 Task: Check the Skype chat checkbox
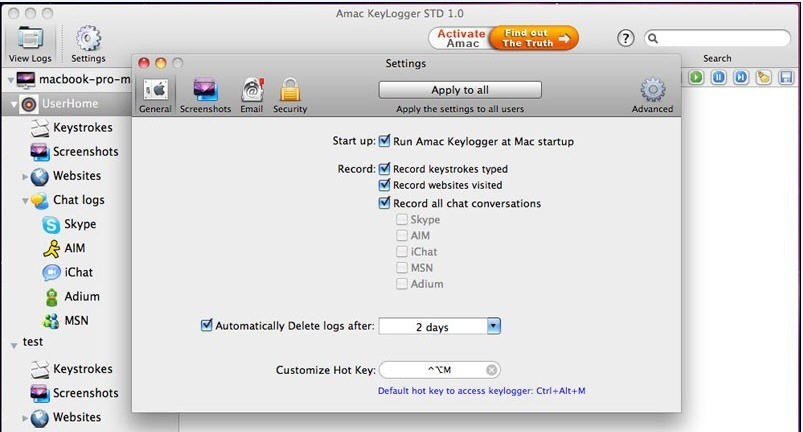tap(402, 220)
